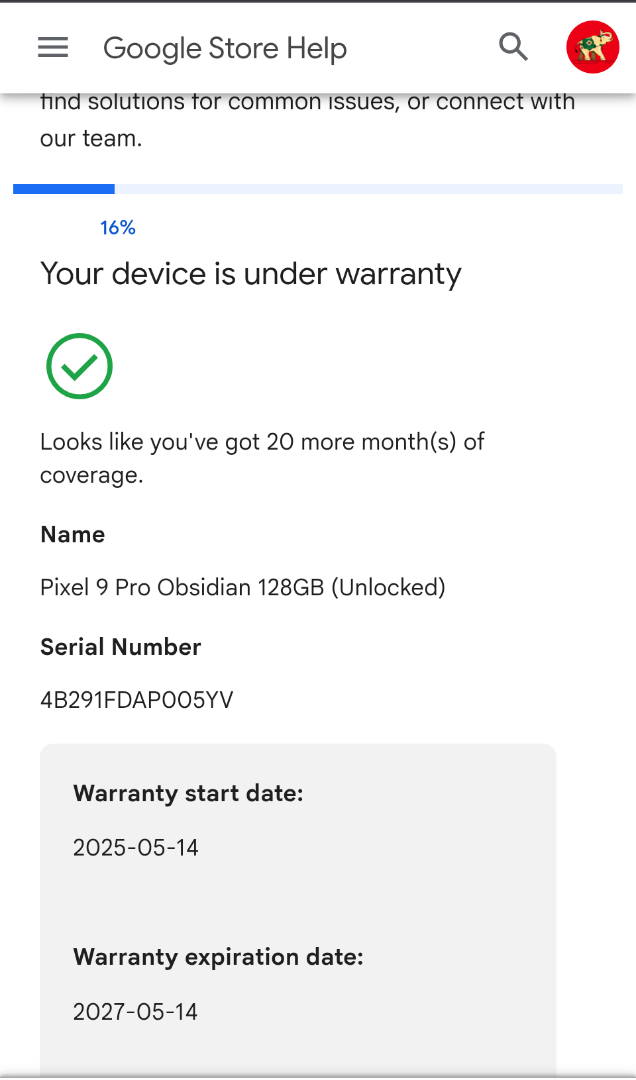Click the 20 more months coverage text
The image size is (636, 1080).
tap(262, 458)
